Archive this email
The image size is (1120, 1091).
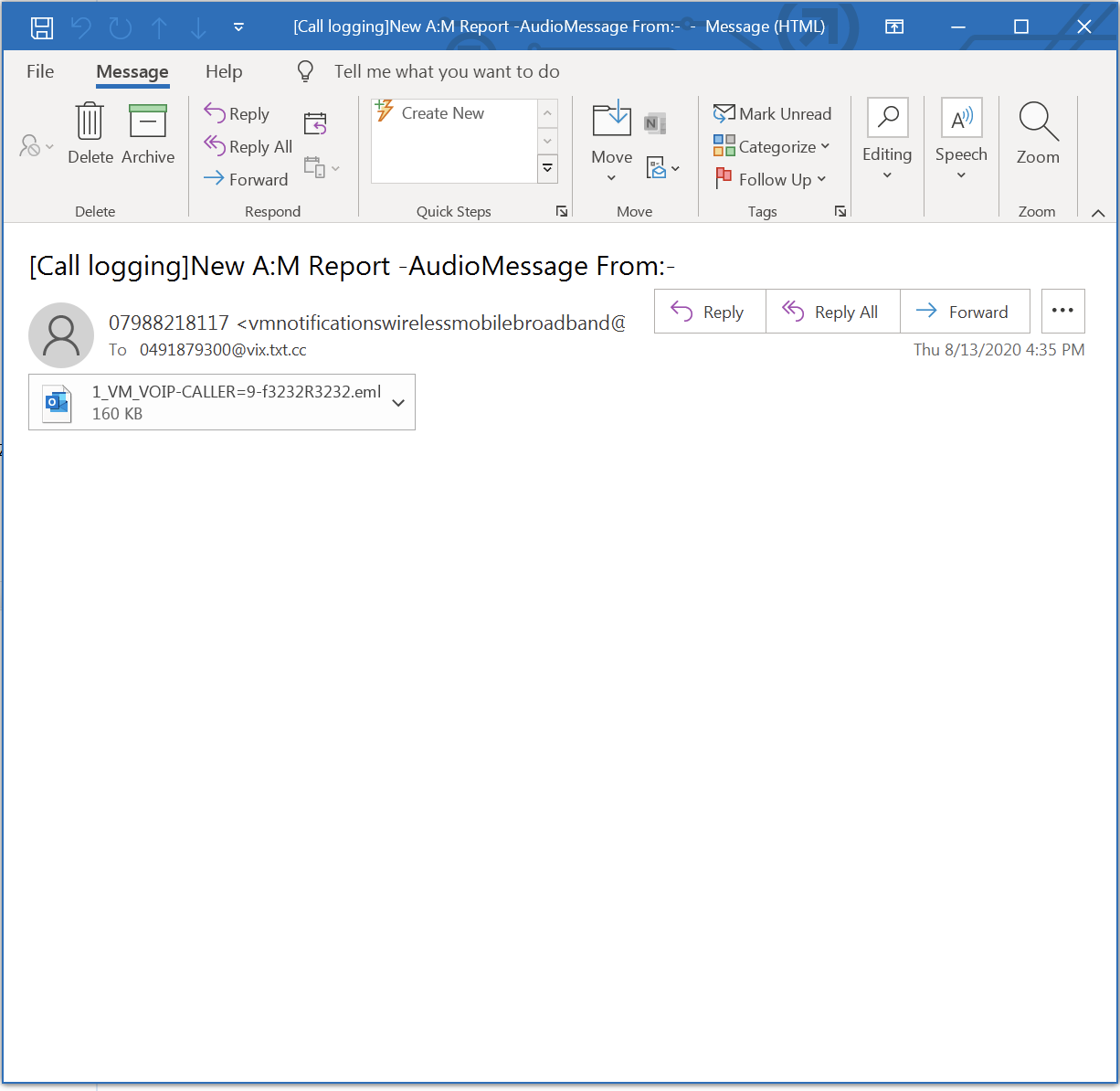tap(147, 132)
